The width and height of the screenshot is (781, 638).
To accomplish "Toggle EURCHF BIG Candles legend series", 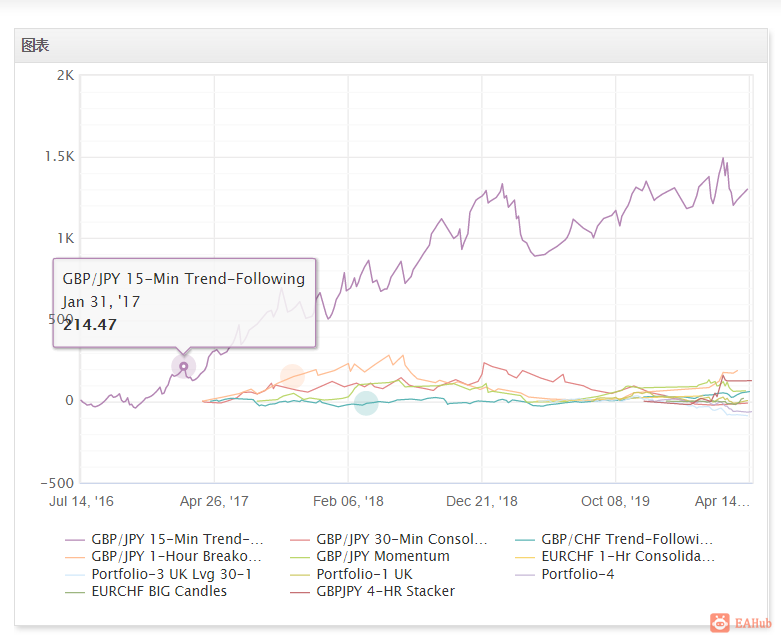I will coord(146,591).
